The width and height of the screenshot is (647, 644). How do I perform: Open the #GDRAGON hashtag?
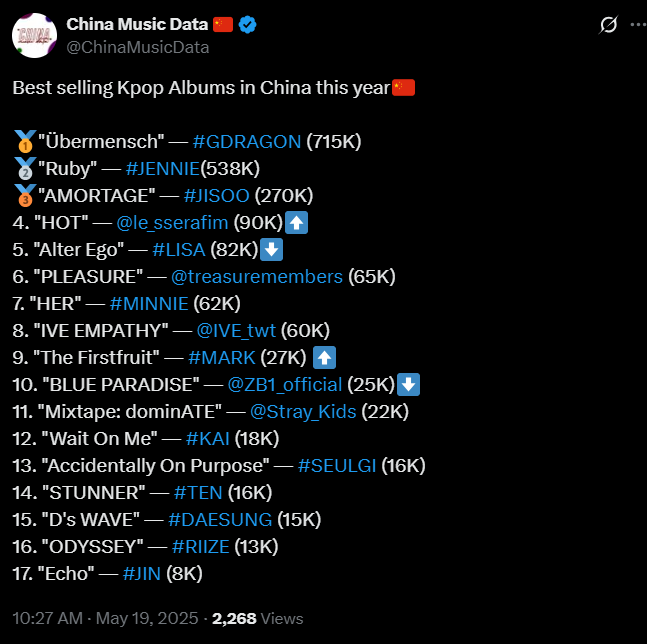pyautogui.click(x=247, y=142)
